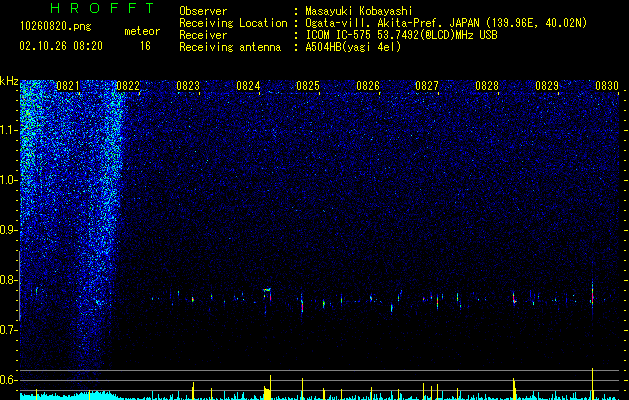Click the 0823 time axis label

click(188, 86)
